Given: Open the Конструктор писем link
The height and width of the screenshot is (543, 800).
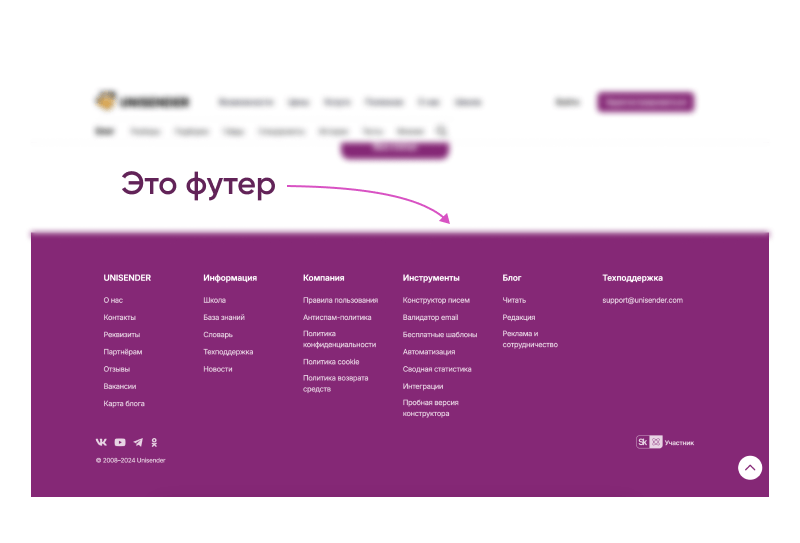Looking at the screenshot, I should pos(436,300).
